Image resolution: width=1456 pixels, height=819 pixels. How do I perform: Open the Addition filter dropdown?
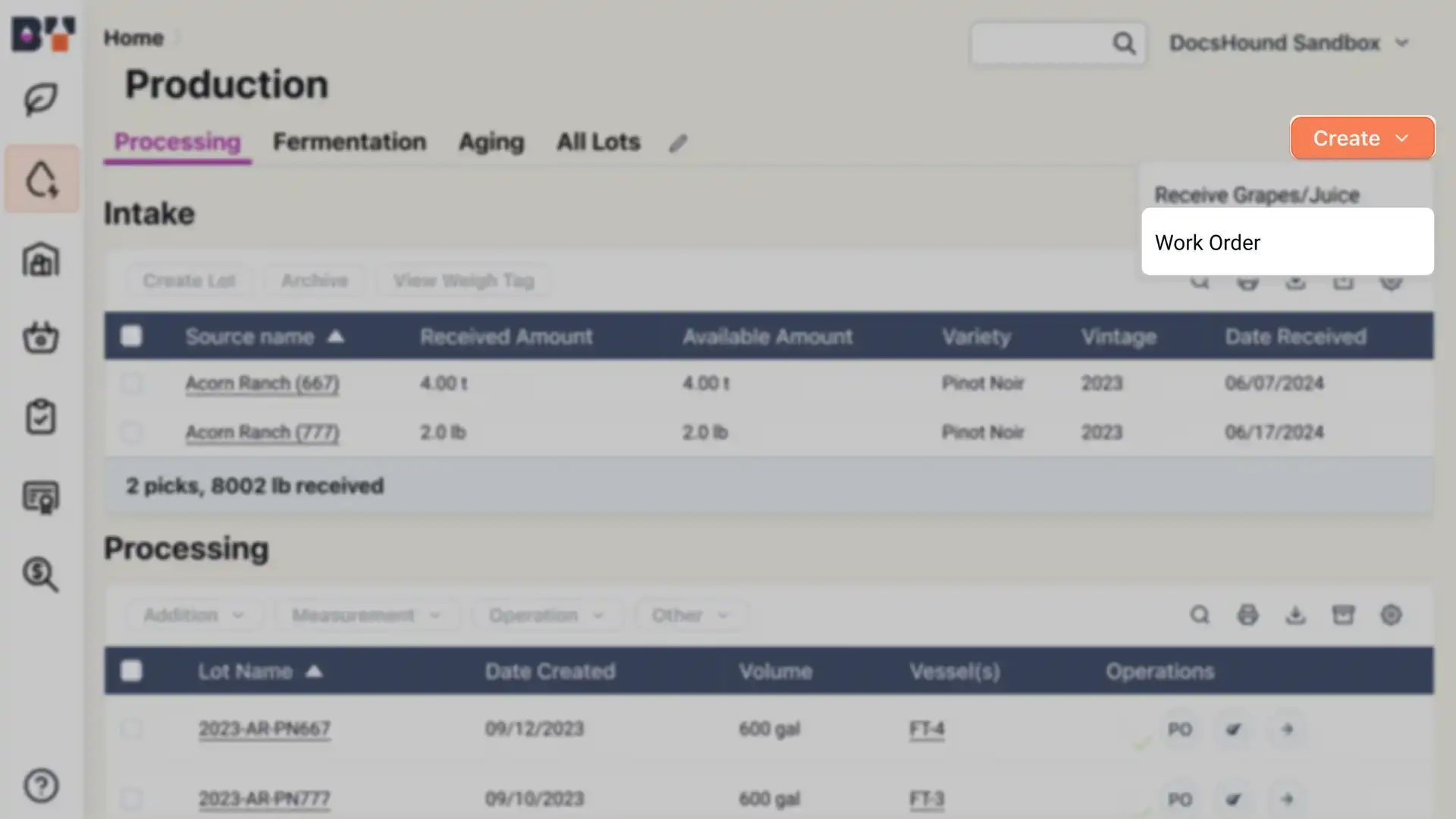click(x=190, y=615)
